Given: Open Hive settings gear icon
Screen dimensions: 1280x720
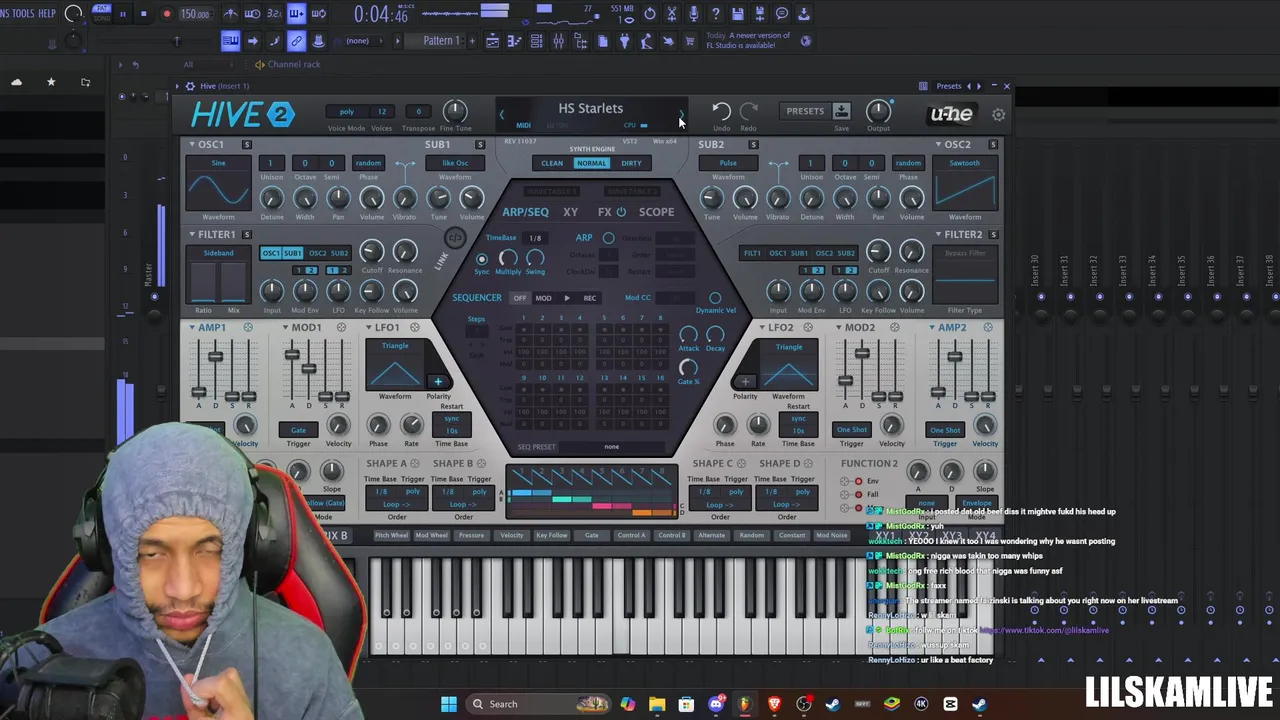Looking at the screenshot, I should (x=998, y=115).
